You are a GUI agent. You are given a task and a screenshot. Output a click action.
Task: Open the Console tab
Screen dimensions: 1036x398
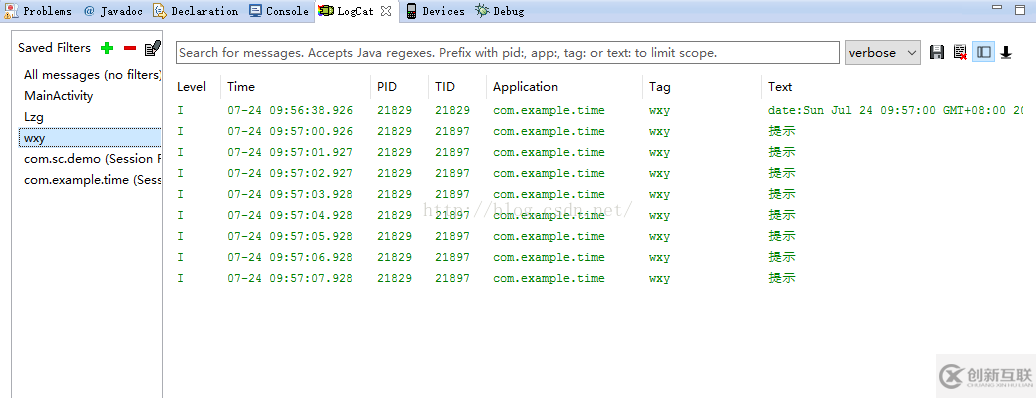pos(279,11)
